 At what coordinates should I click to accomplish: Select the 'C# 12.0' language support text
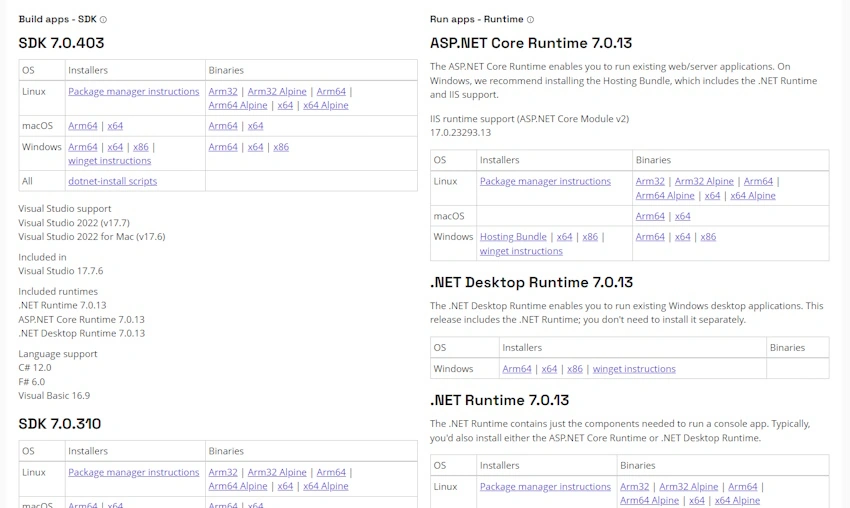(35, 368)
